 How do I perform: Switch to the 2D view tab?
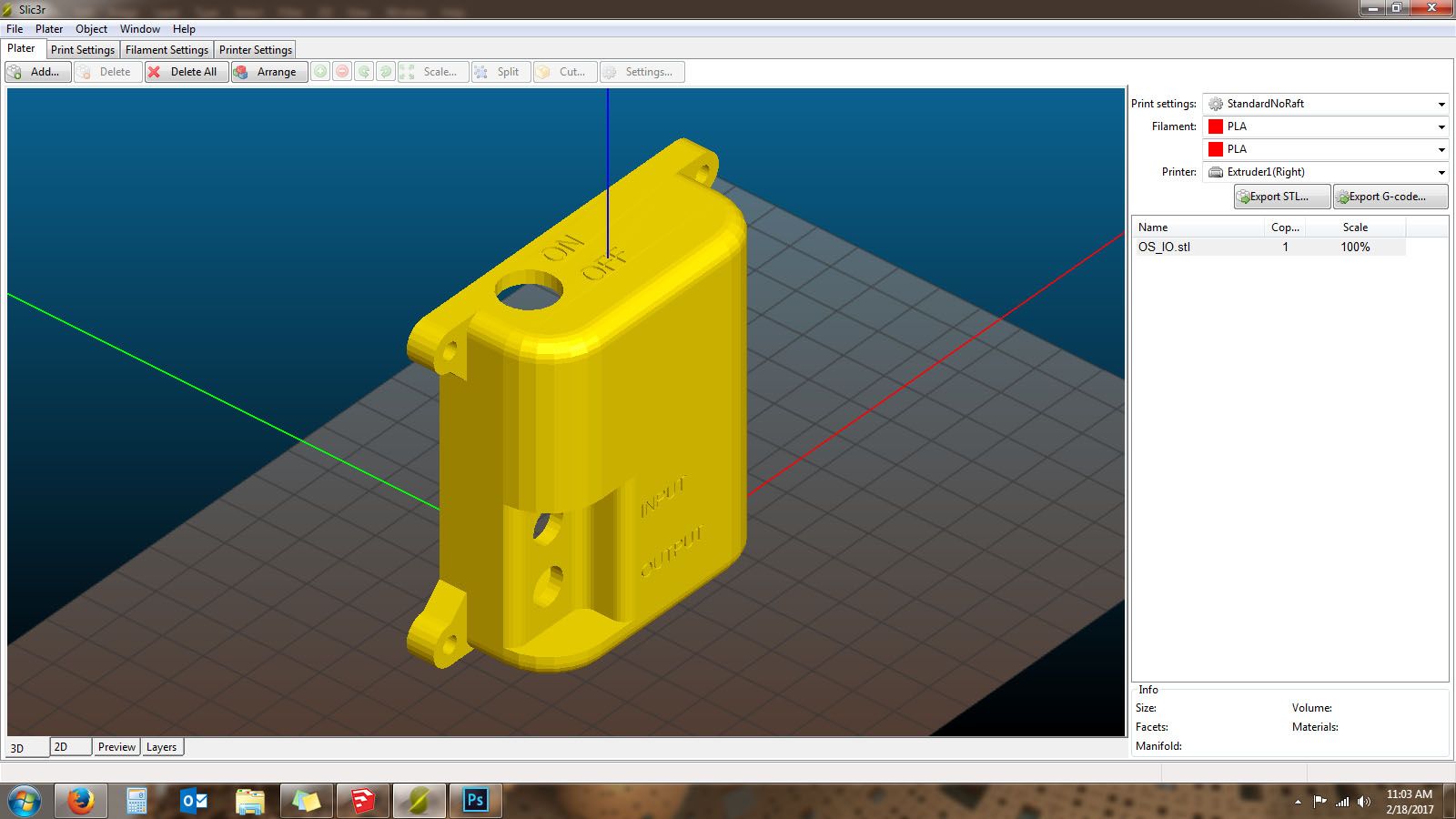tap(62, 746)
